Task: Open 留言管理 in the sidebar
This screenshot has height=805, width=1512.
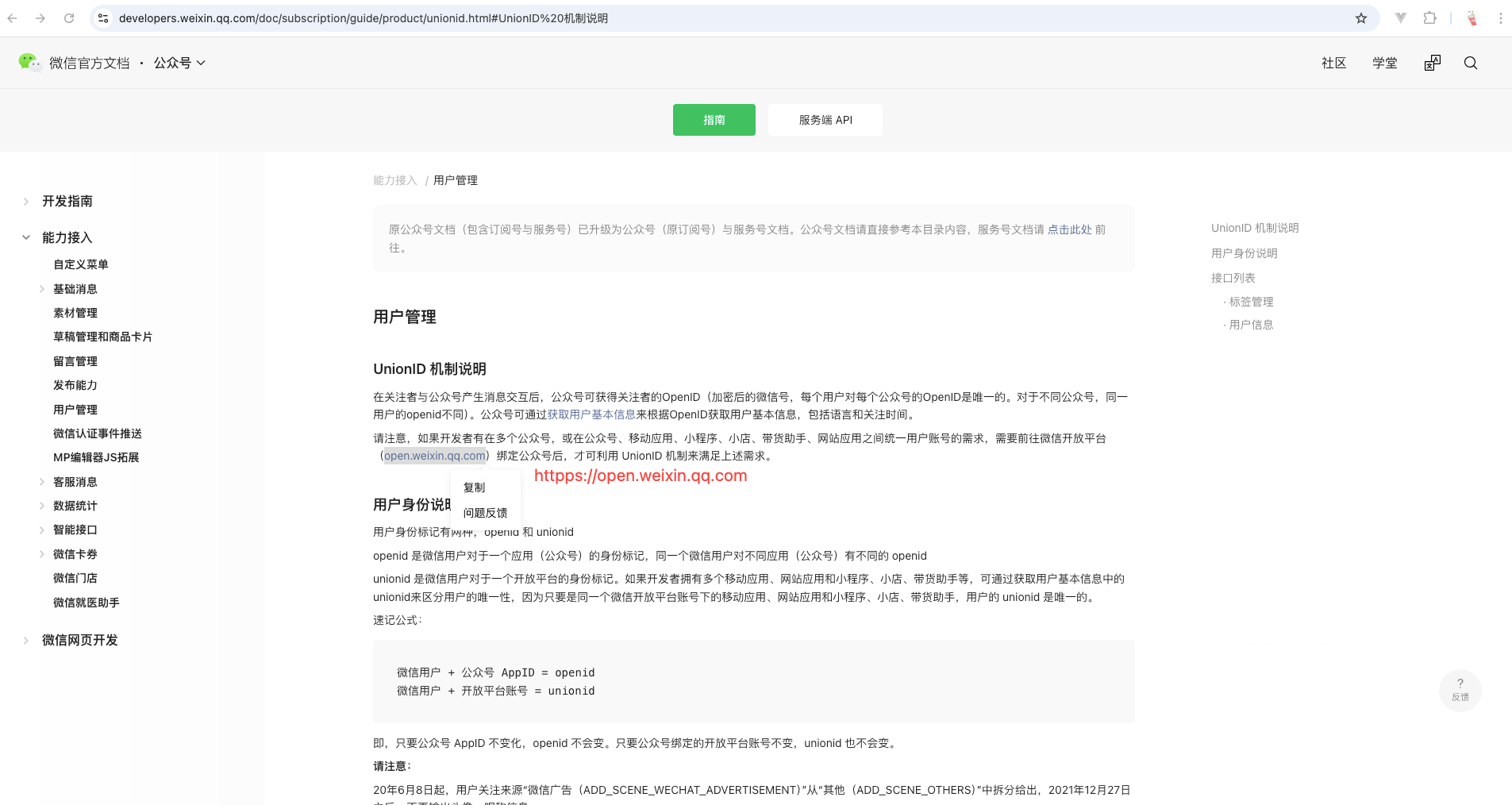Action: pyautogui.click(x=75, y=361)
